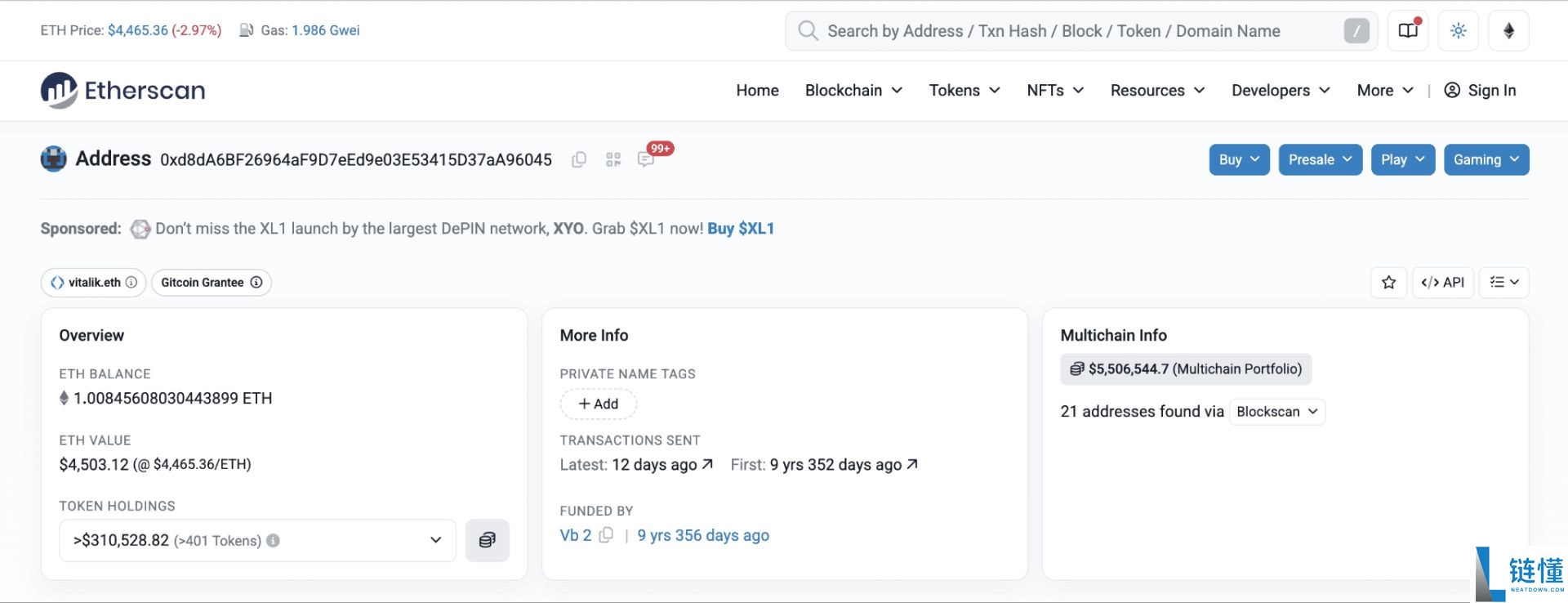The image size is (1568, 603).
Task: Expand the More menu
Action: [x=1385, y=91]
